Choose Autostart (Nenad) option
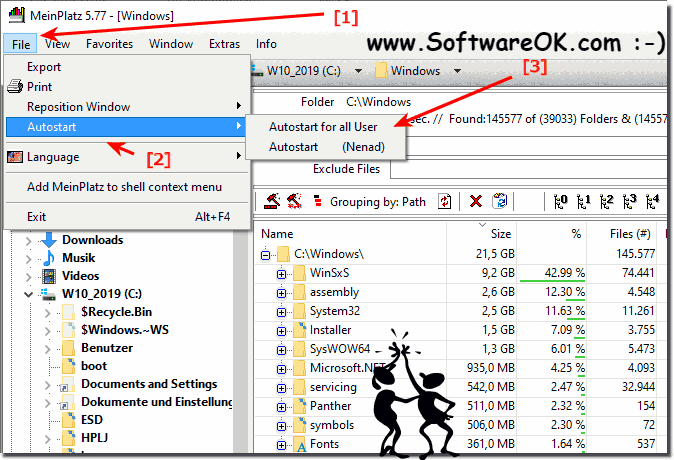Screen dimensions: 674x460 coord(326,147)
